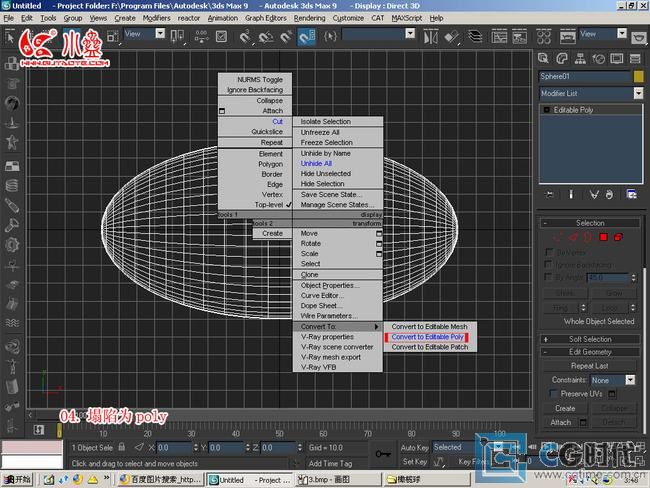Click Configure Modifier Sets icon

[x=631, y=194]
